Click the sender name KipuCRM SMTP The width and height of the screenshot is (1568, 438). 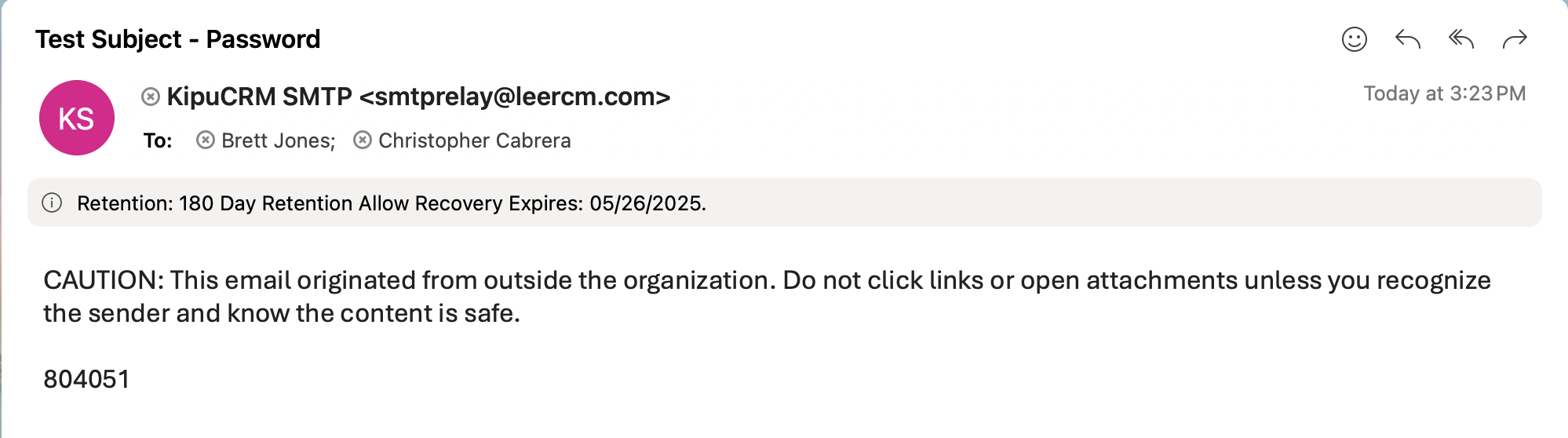259,97
